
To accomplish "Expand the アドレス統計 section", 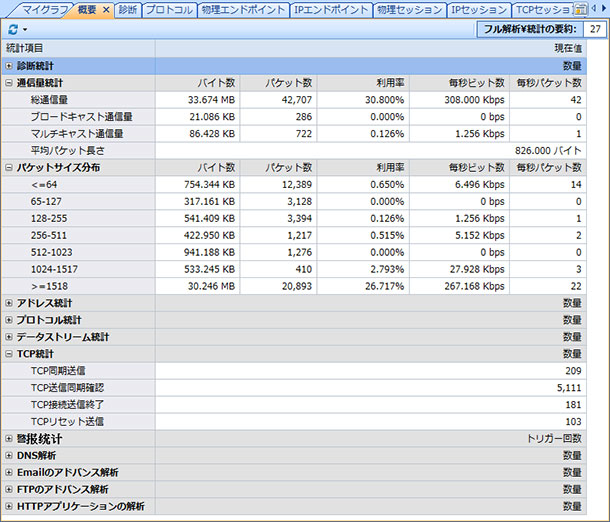I will (x=9, y=303).
